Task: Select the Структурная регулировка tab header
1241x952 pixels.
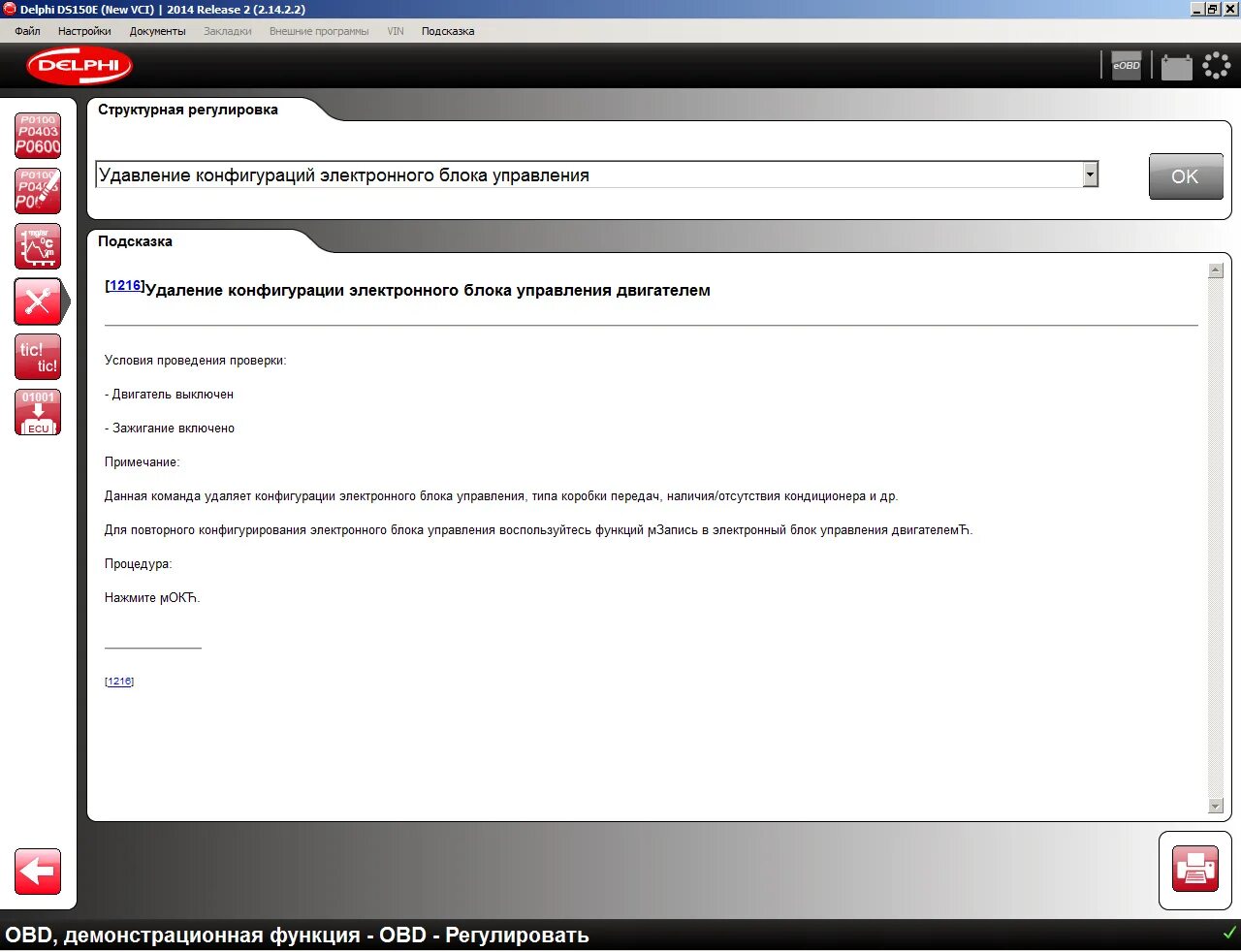Action: pyautogui.click(x=188, y=110)
